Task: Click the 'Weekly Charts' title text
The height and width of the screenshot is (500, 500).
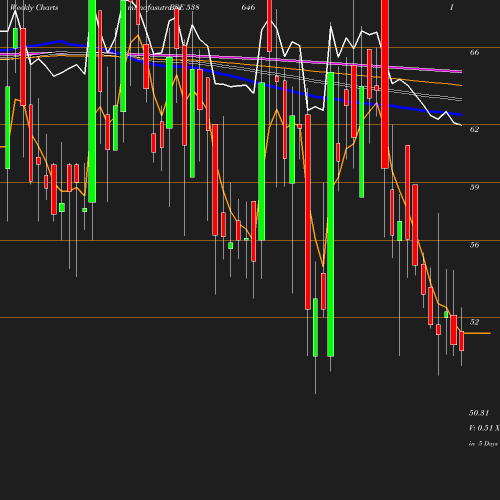Action: (x=34, y=7)
